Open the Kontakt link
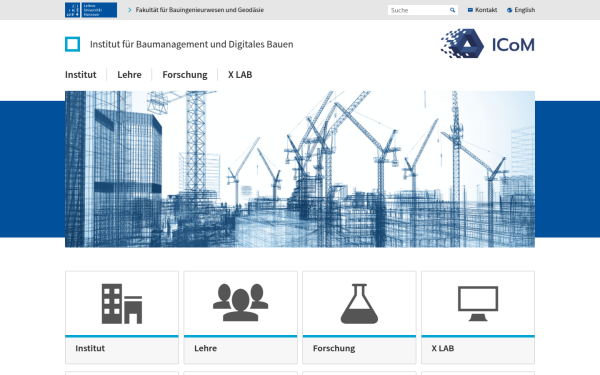Screen dimensions: 600x375 486,10
